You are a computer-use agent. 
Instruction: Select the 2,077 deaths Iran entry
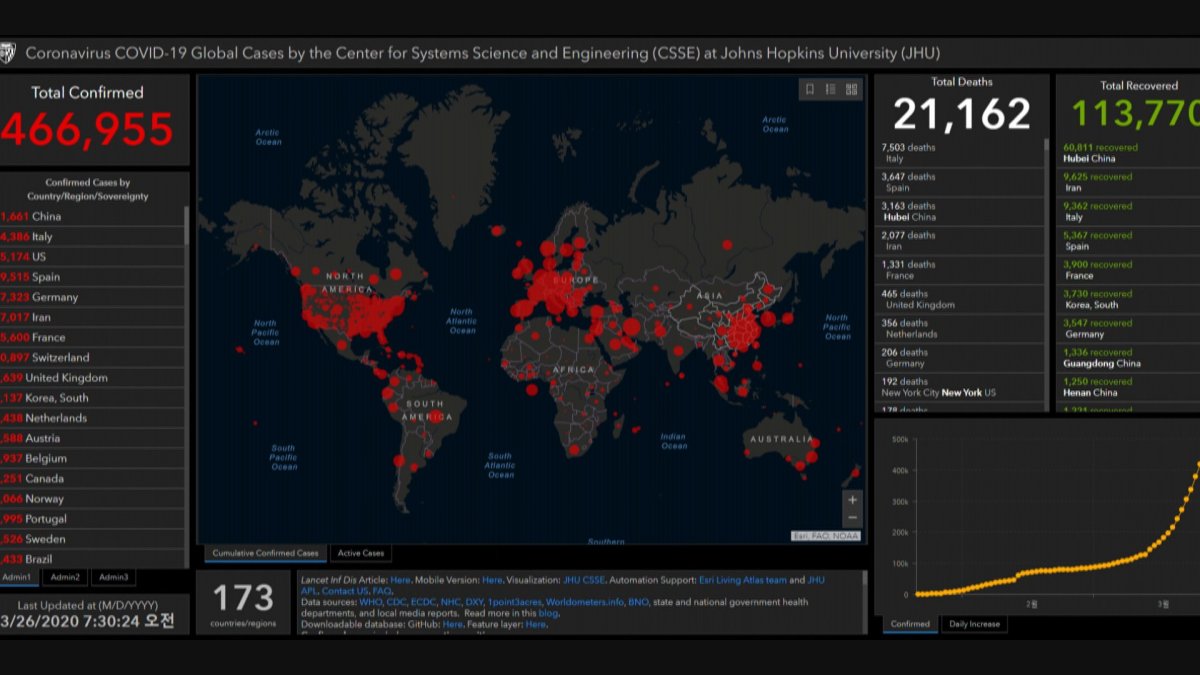pos(960,241)
